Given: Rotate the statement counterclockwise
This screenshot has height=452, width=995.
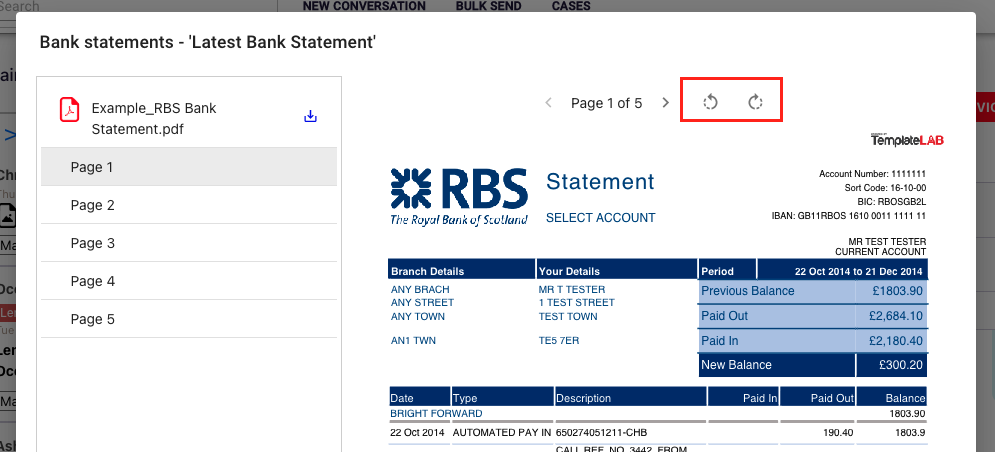Looking at the screenshot, I should 710,102.
